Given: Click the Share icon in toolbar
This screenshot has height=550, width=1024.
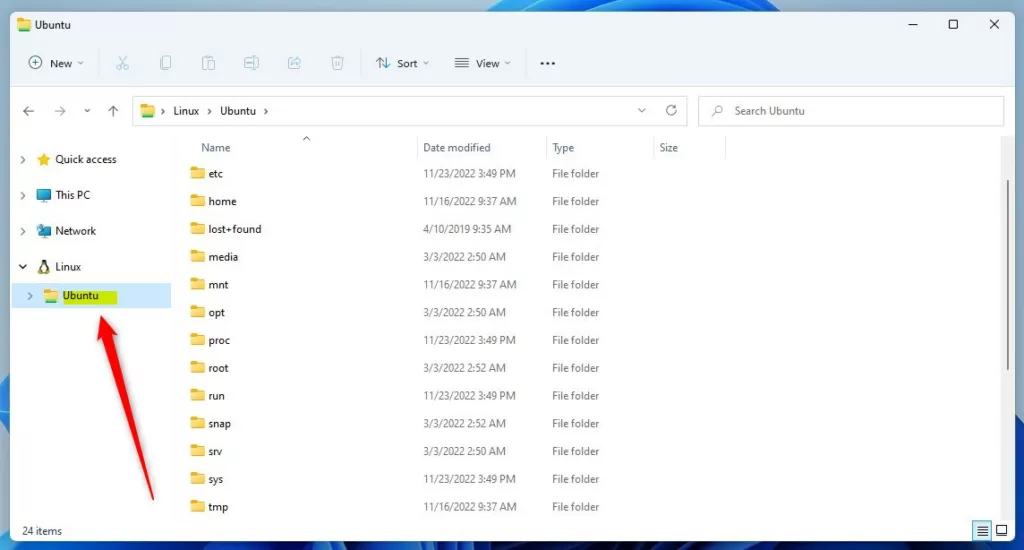Looking at the screenshot, I should [x=294, y=63].
